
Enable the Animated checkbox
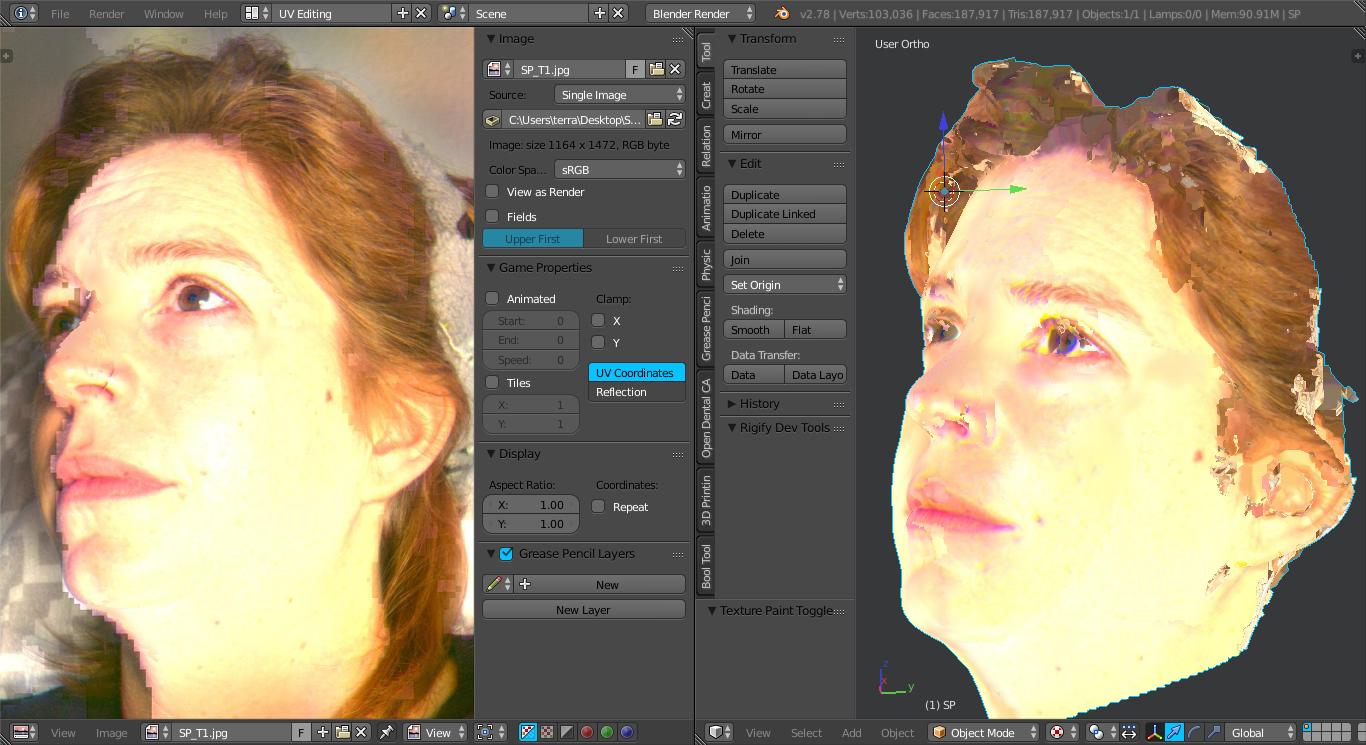coord(492,298)
